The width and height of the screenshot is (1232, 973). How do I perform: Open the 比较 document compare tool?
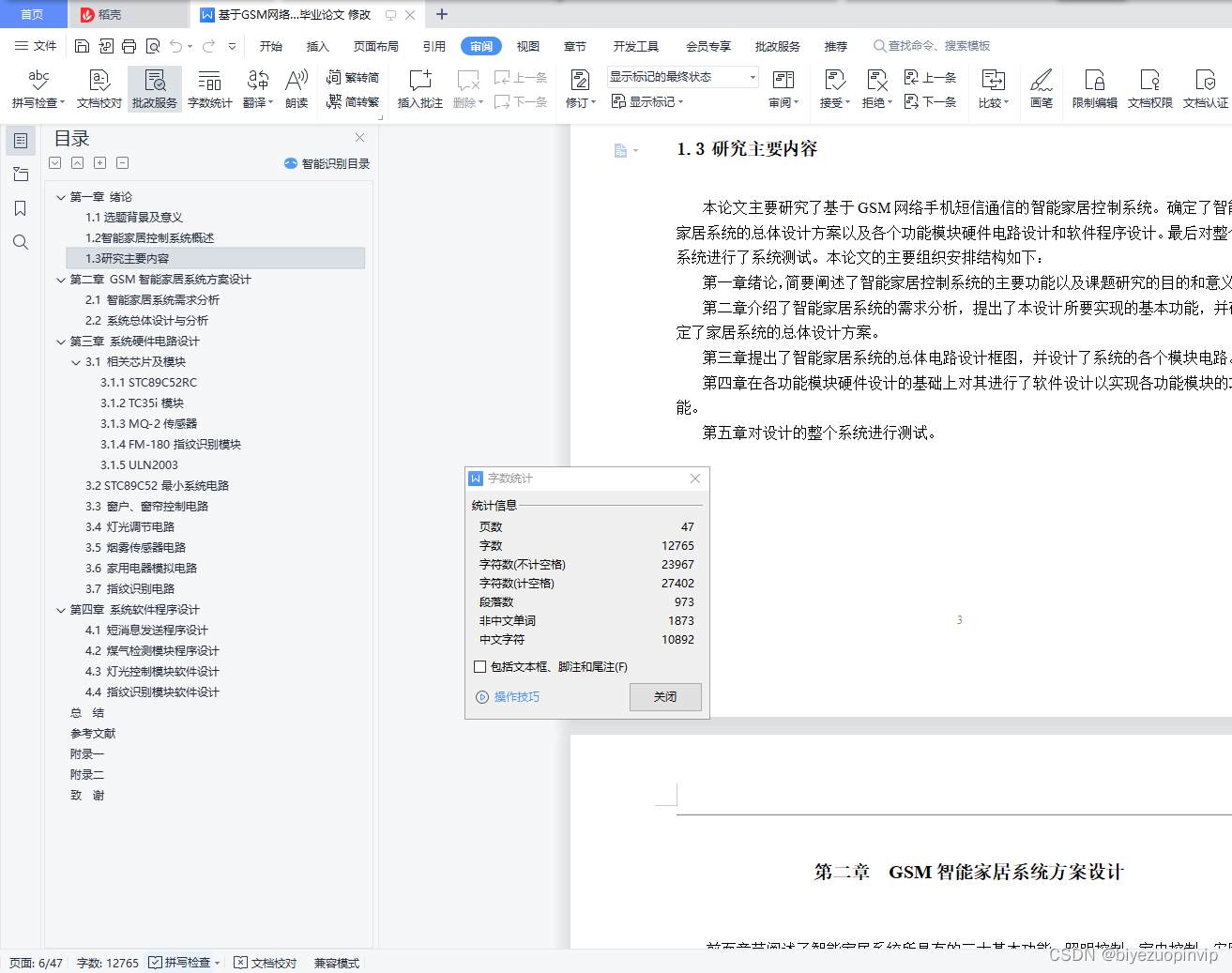[993, 88]
